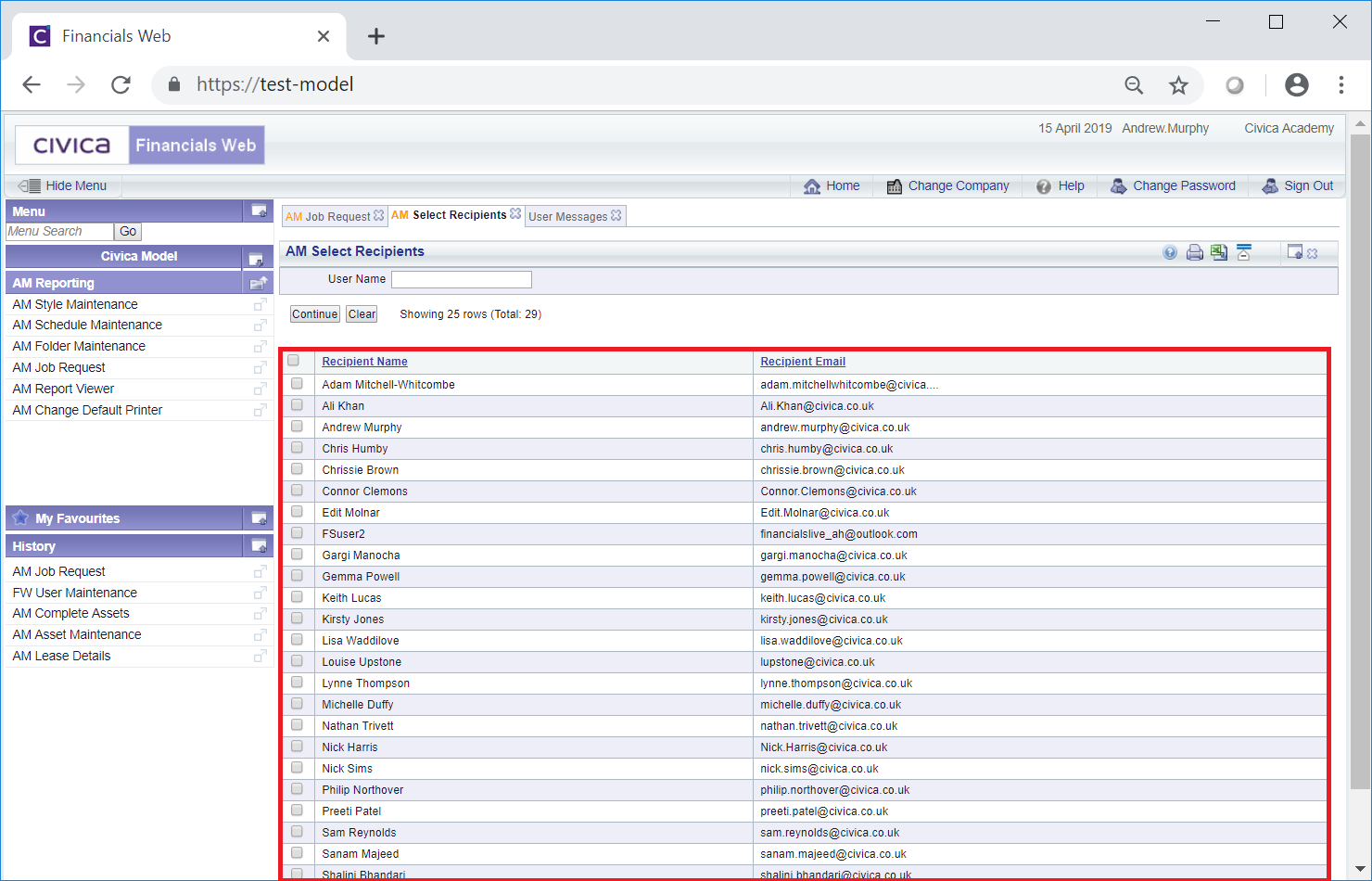
Task: Click Go next to Menu Search
Action: click(128, 232)
